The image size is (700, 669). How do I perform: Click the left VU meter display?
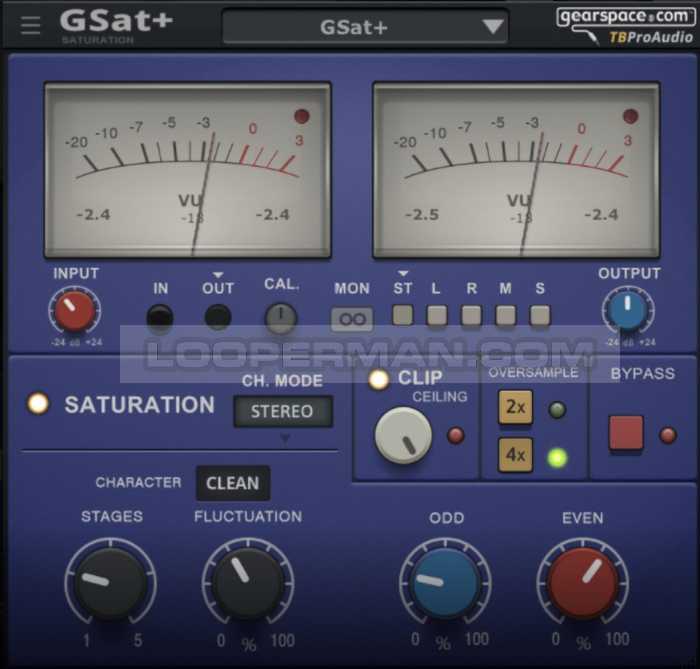188,170
